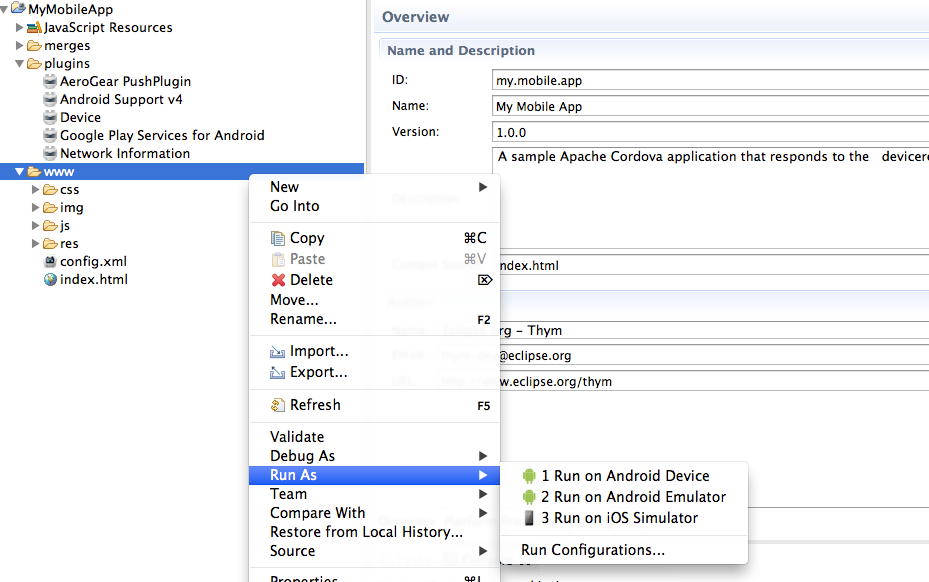This screenshot has height=582, width=929.
Task: Choose Validate from context menu
Action: coord(374,437)
